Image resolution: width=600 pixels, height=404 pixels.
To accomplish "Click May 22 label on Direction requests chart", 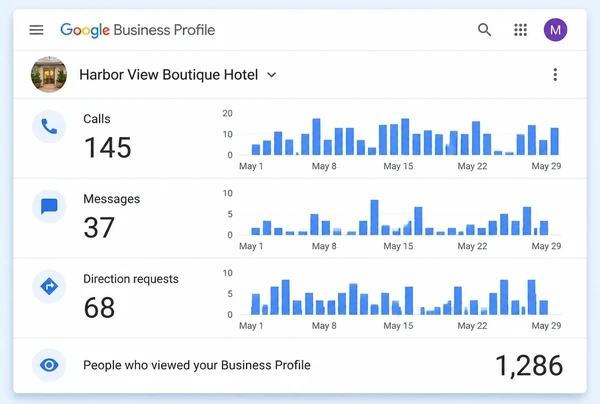I will click(473, 326).
